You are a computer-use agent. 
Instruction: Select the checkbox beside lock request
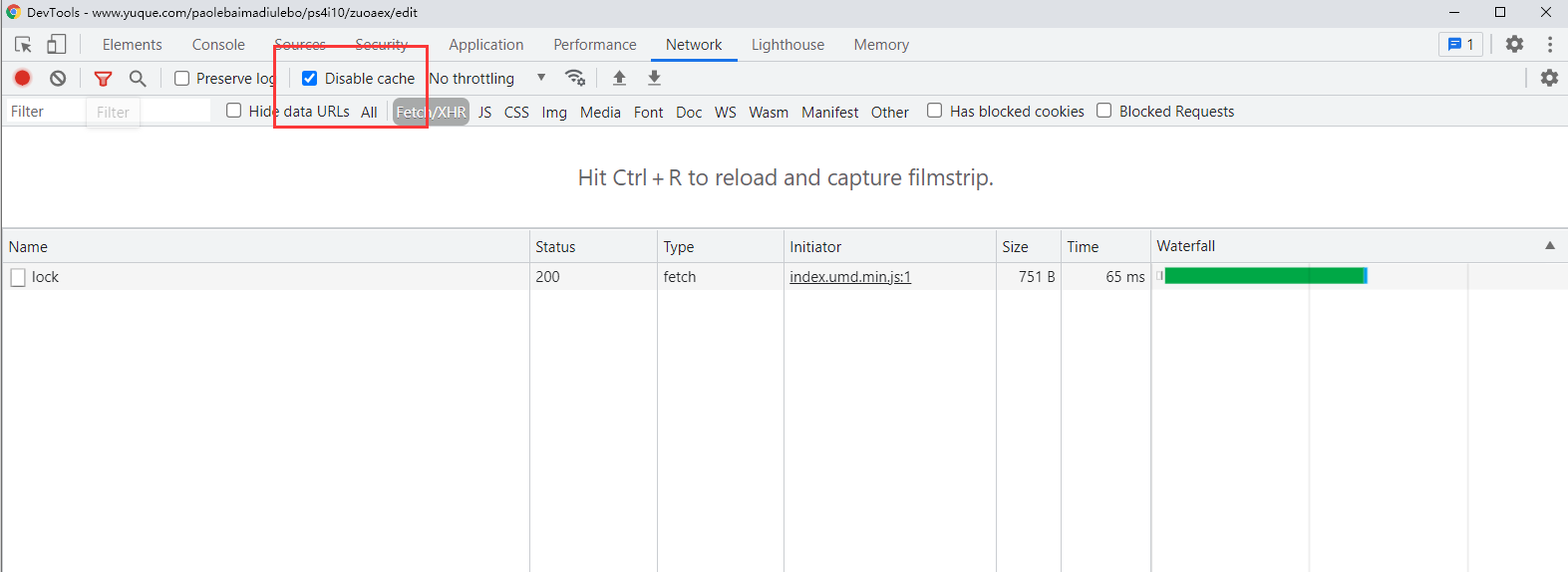tap(18, 277)
